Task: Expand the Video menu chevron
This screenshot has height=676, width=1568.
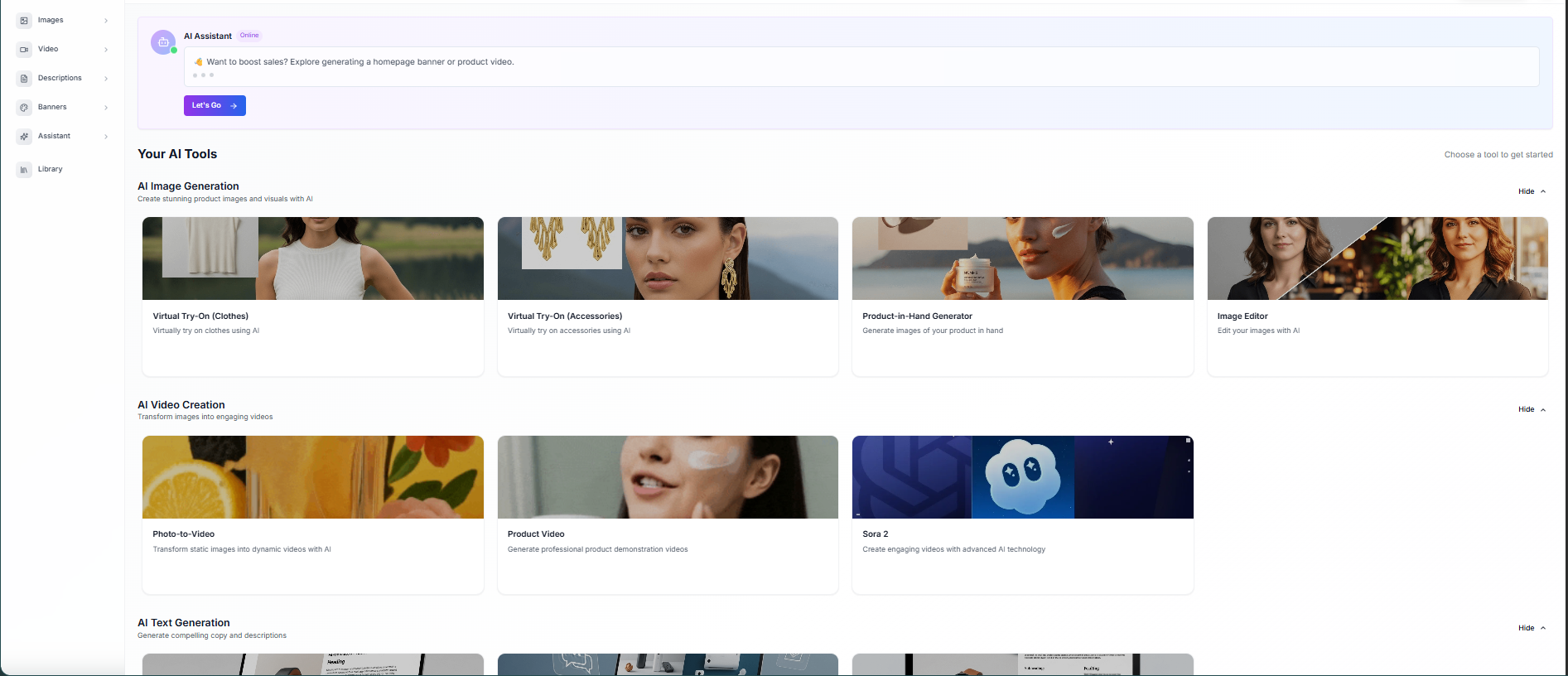Action: point(106,50)
